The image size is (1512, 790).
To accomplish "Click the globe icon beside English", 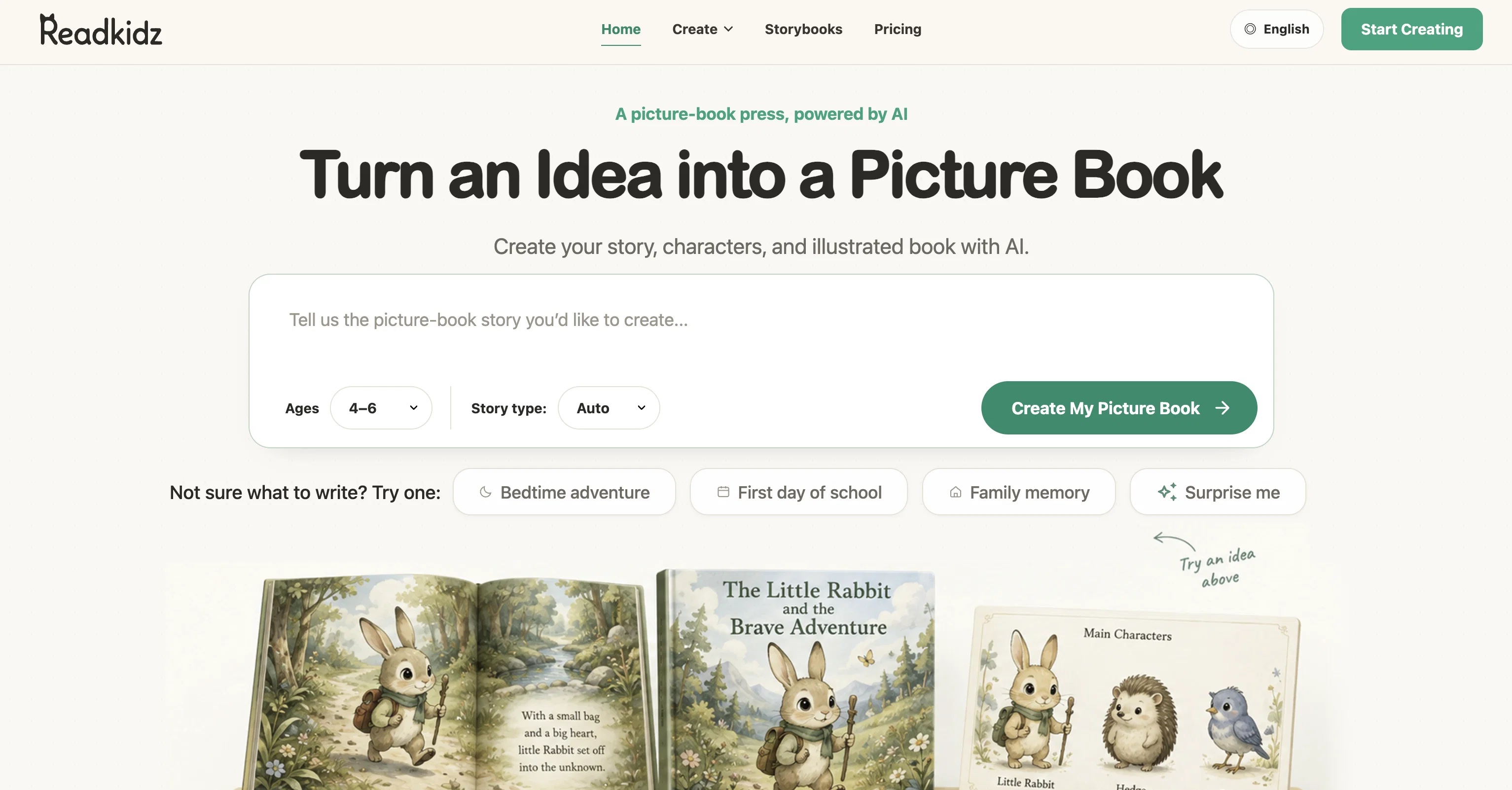I will (1250, 29).
